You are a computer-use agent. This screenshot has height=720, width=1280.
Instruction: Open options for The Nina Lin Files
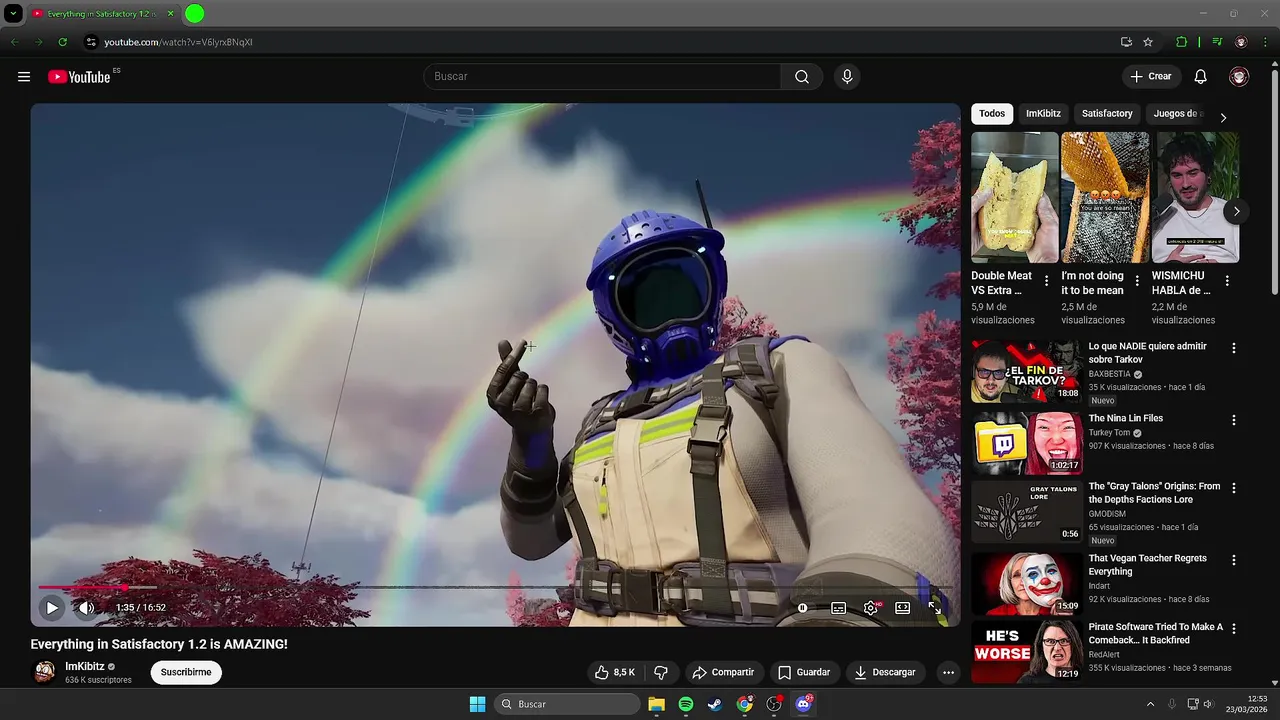[x=1234, y=420]
